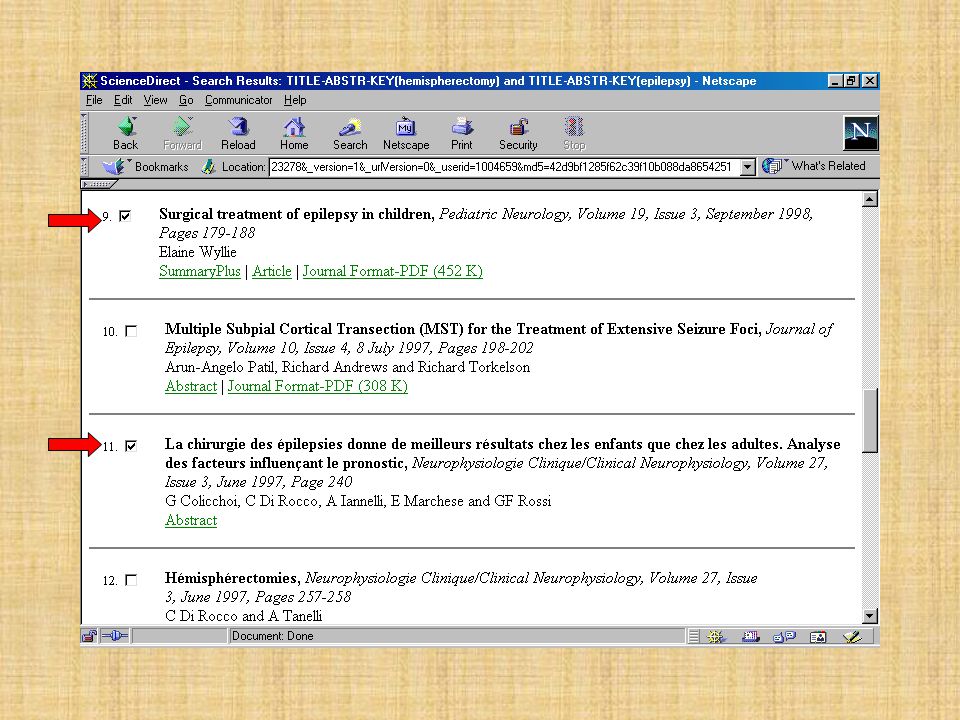
Task: Click the page proxy icon beside Location
Action: click(x=209, y=167)
